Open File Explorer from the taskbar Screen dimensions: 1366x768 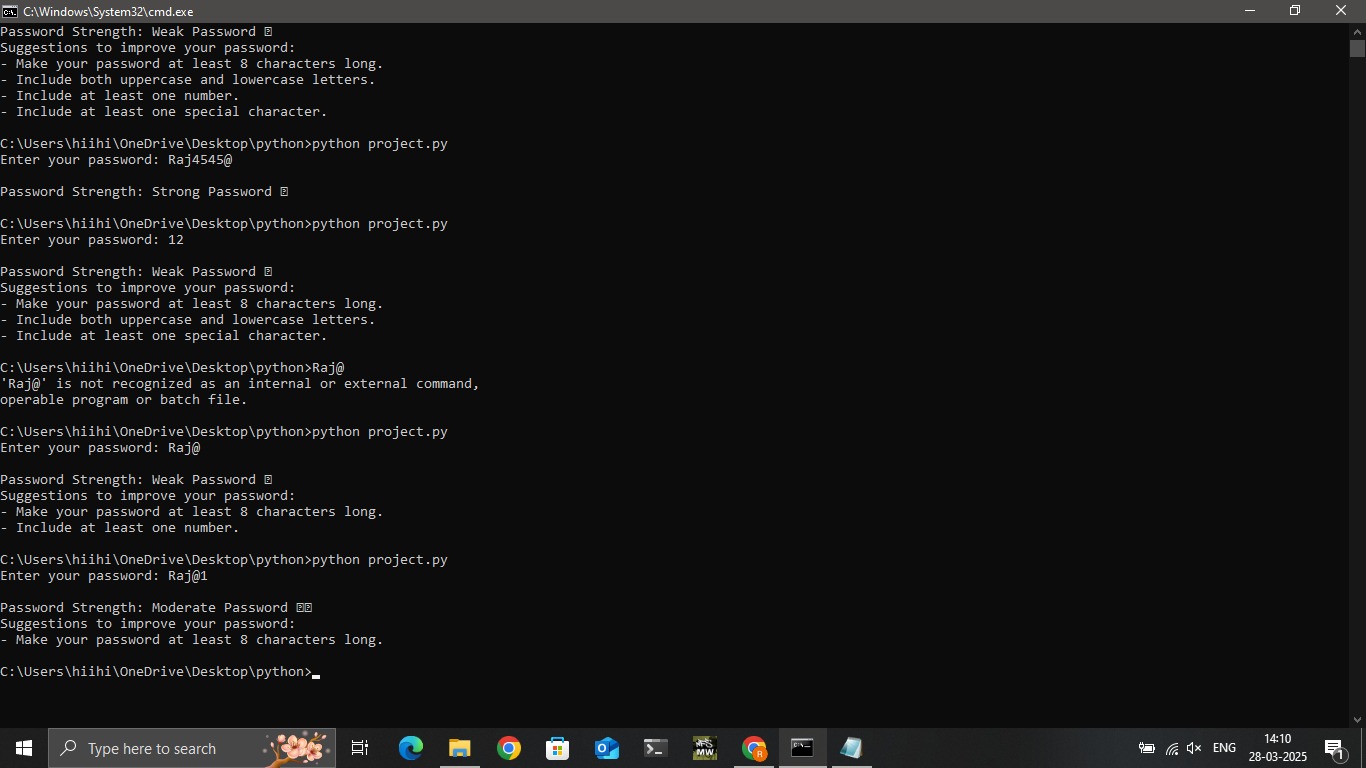coord(460,748)
